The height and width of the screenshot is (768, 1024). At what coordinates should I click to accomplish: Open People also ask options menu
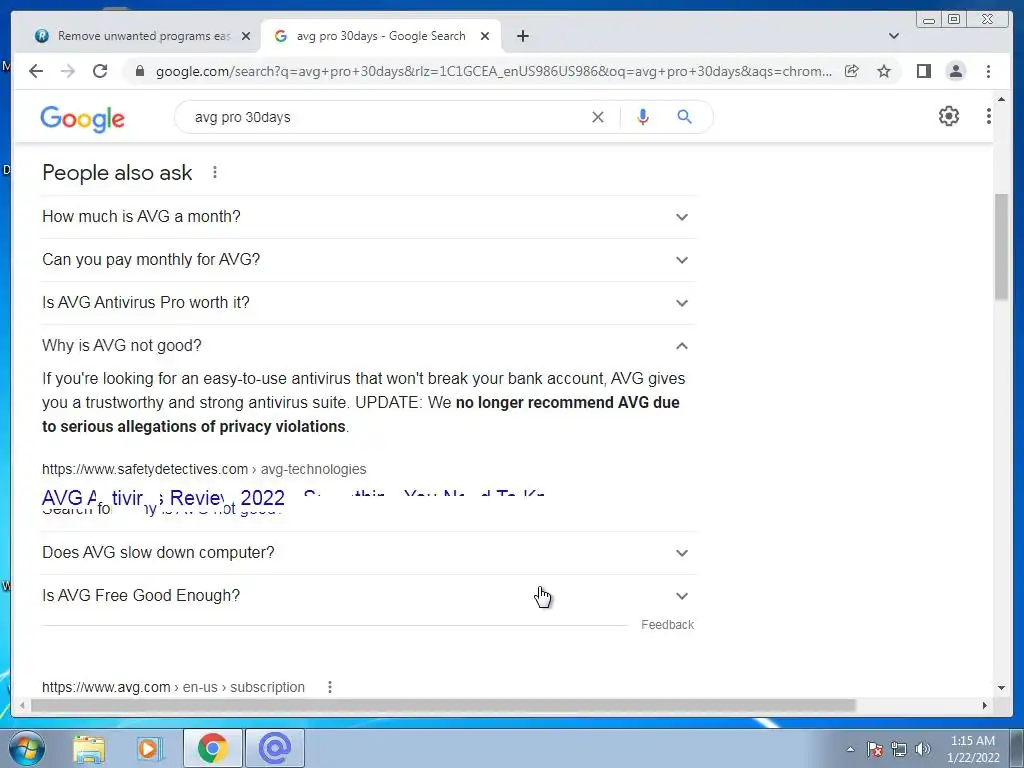[215, 172]
